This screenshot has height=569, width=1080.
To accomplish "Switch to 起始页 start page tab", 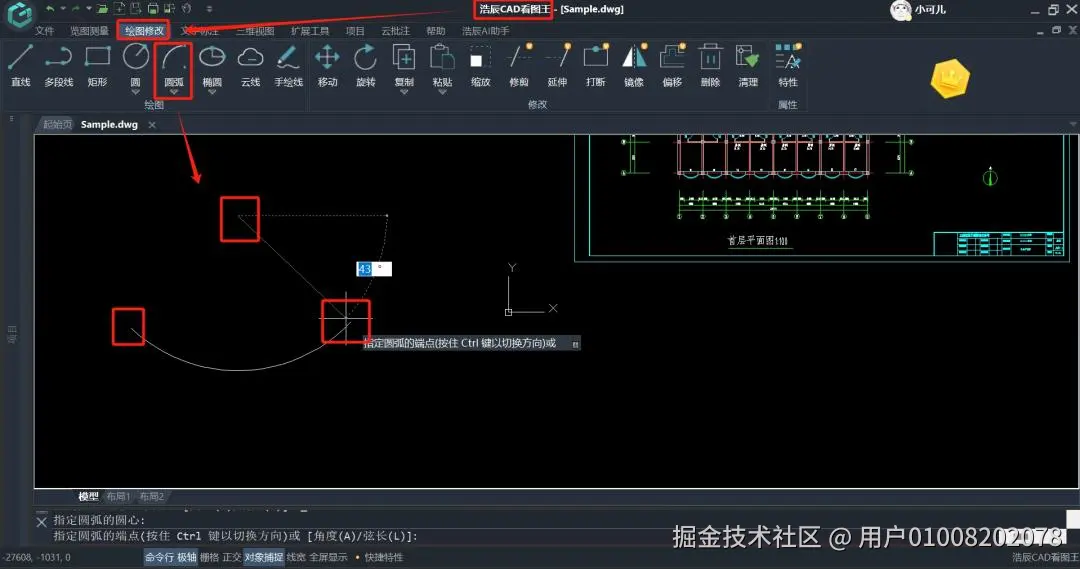I will (57, 125).
